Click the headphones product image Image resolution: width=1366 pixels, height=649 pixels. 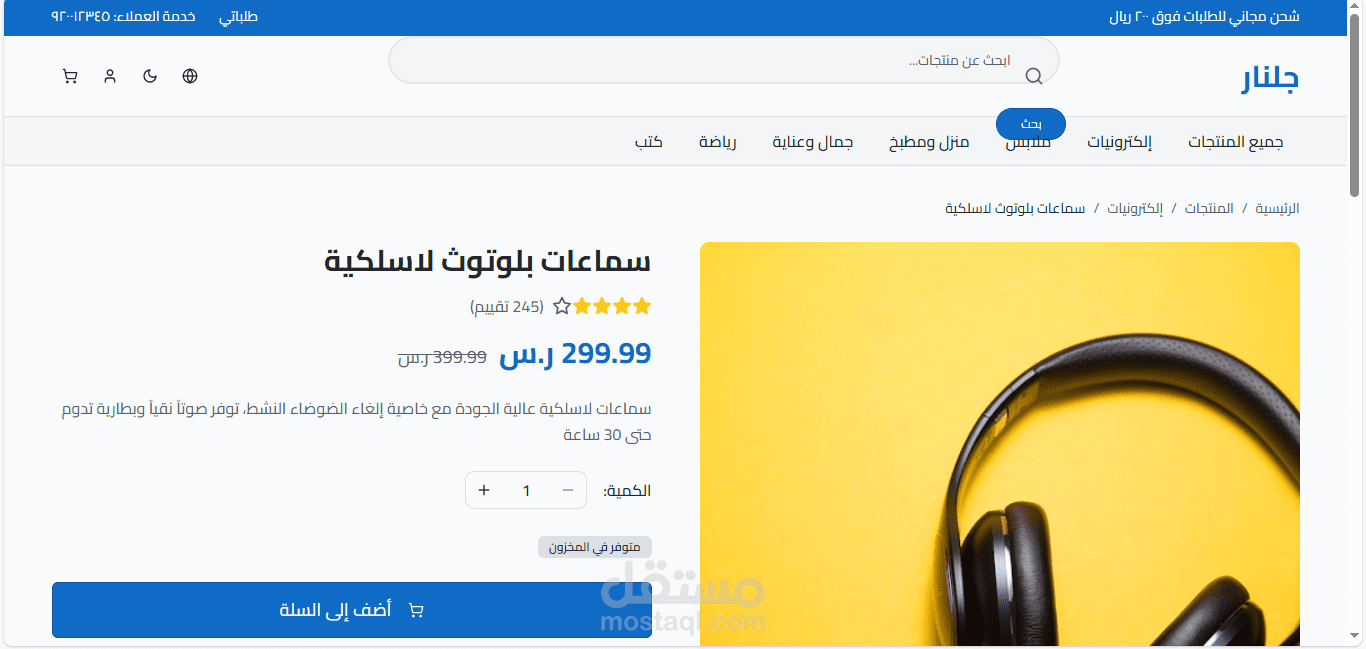click(x=1000, y=444)
